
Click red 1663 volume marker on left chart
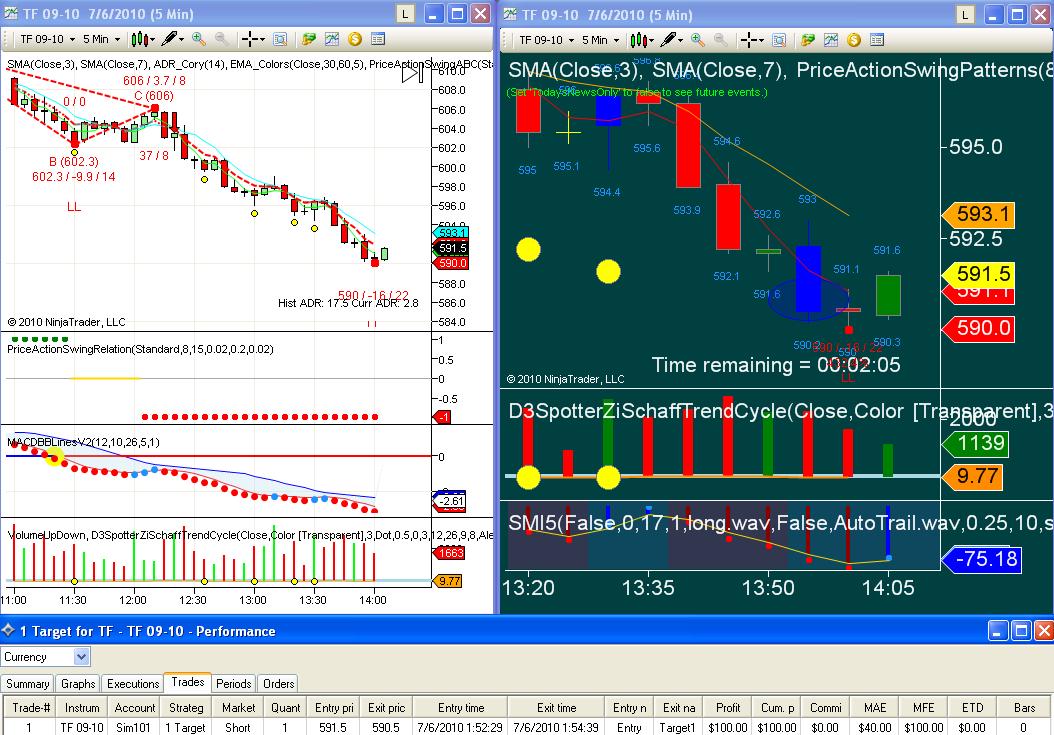448,553
